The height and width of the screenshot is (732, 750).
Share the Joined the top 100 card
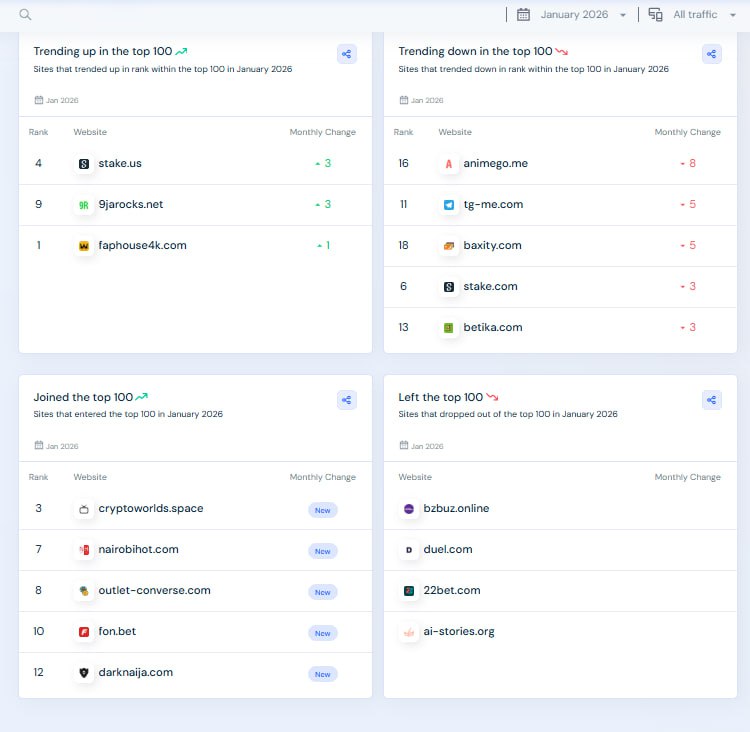pos(347,400)
